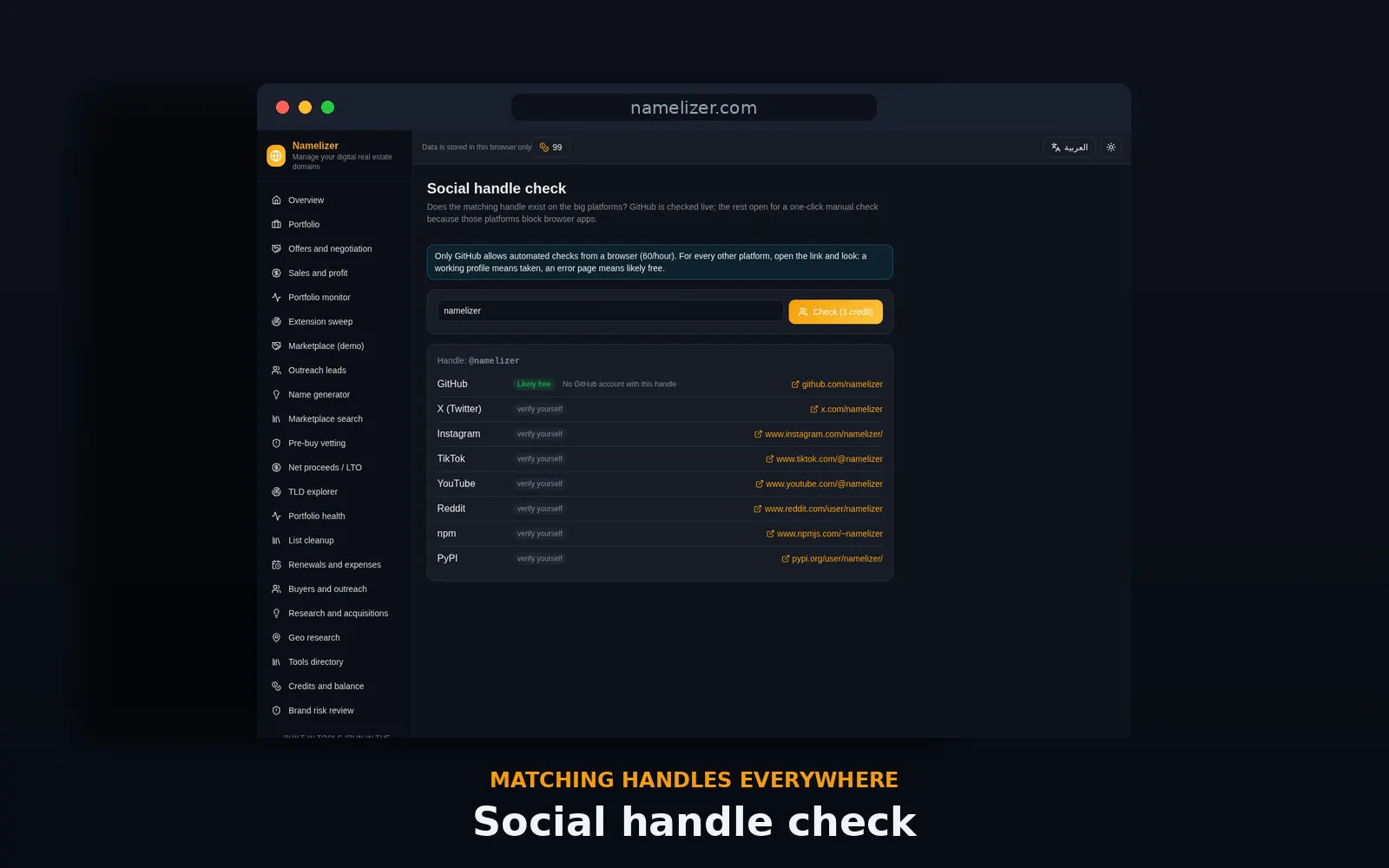This screenshot has width=1389, height=868.
Task: Click the Offers and negotiation handshake icon
Action: (276, 249)
